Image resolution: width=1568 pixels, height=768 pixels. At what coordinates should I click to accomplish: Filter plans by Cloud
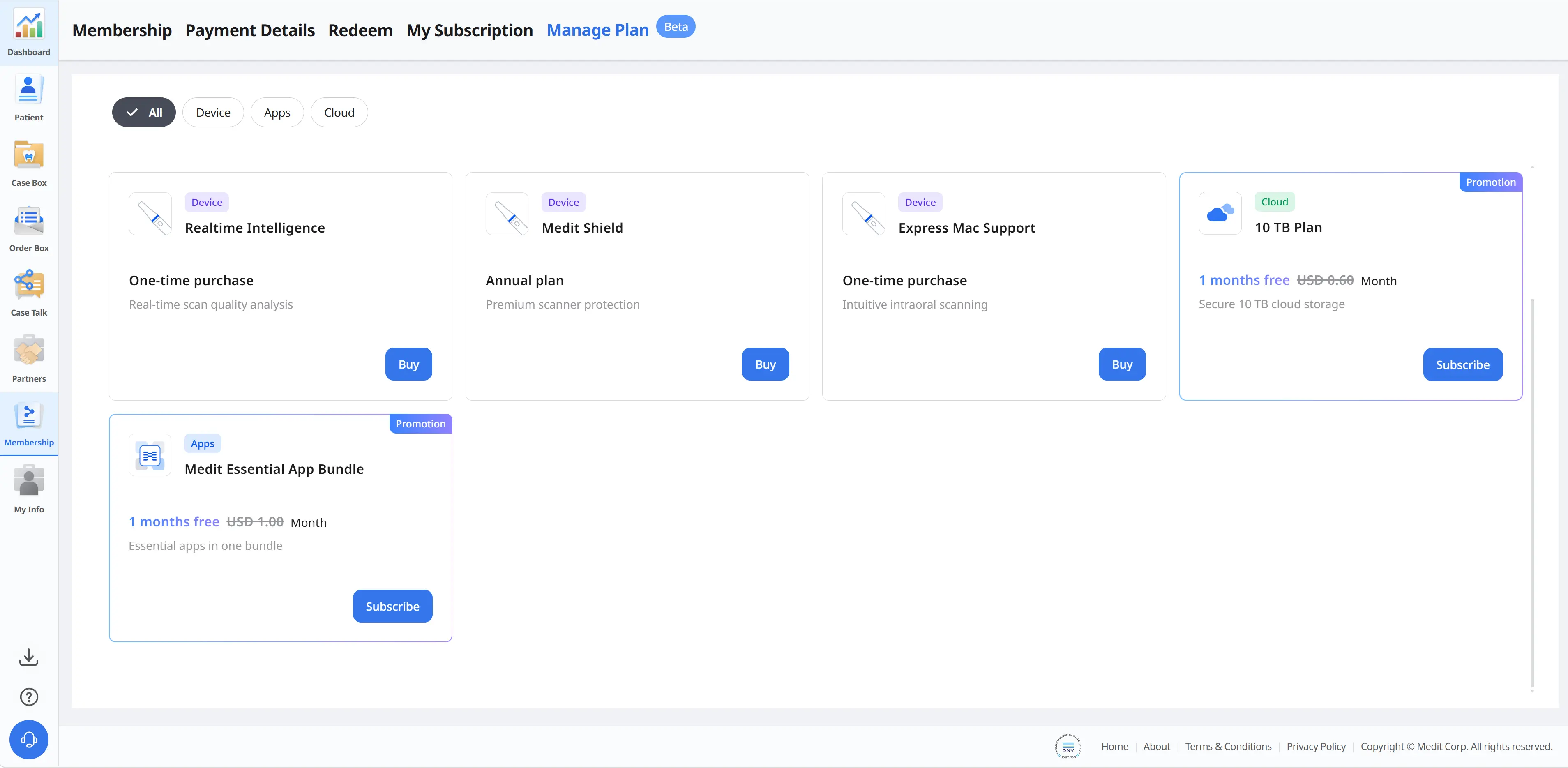click(x=339, y=113)
